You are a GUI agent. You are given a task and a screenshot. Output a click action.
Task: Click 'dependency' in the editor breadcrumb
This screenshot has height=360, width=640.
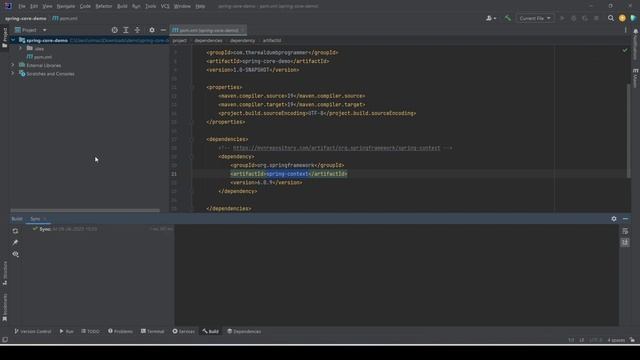(242, 41)
